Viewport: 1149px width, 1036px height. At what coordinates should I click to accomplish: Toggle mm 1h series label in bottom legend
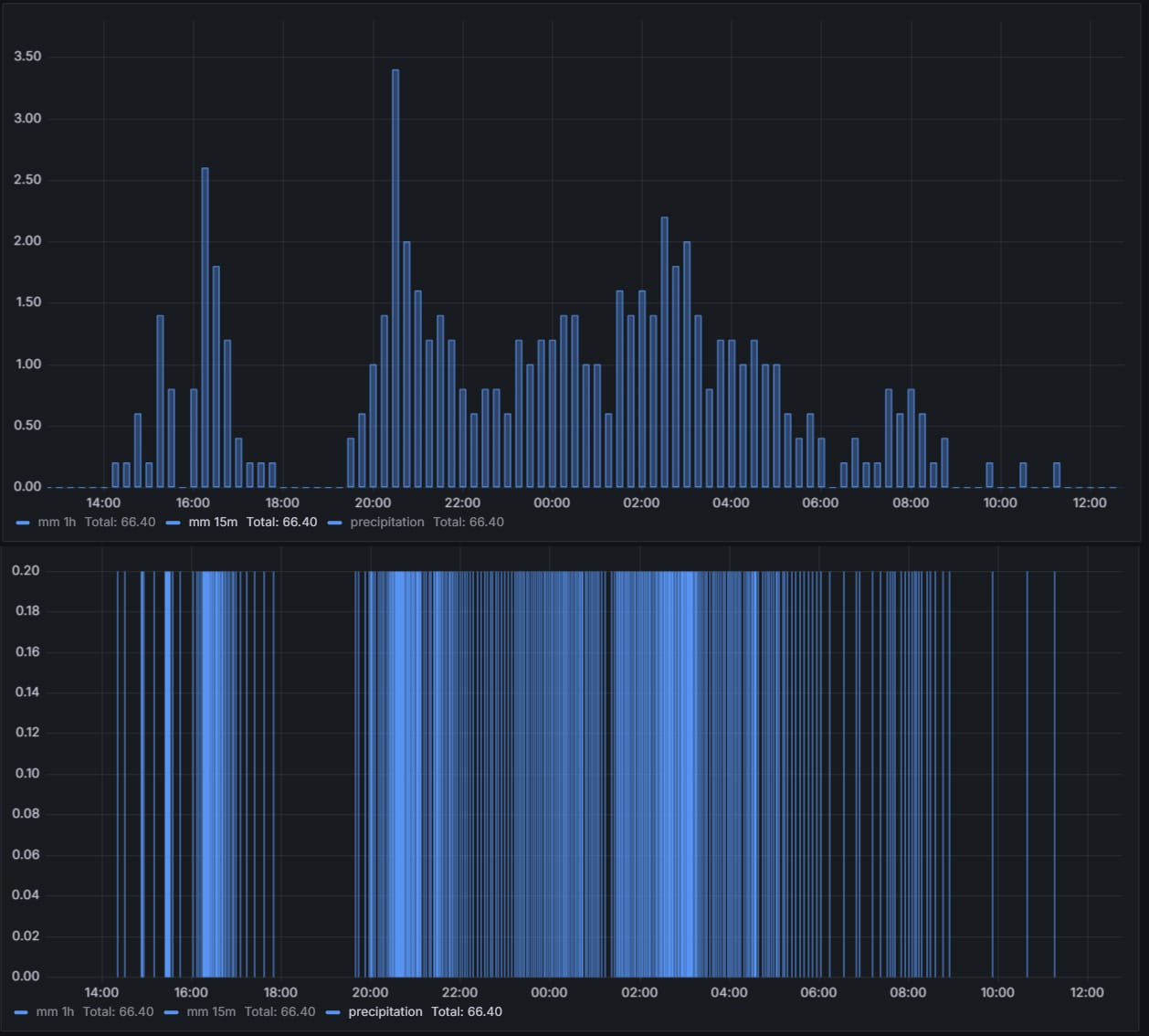[x=55, y=1011]
